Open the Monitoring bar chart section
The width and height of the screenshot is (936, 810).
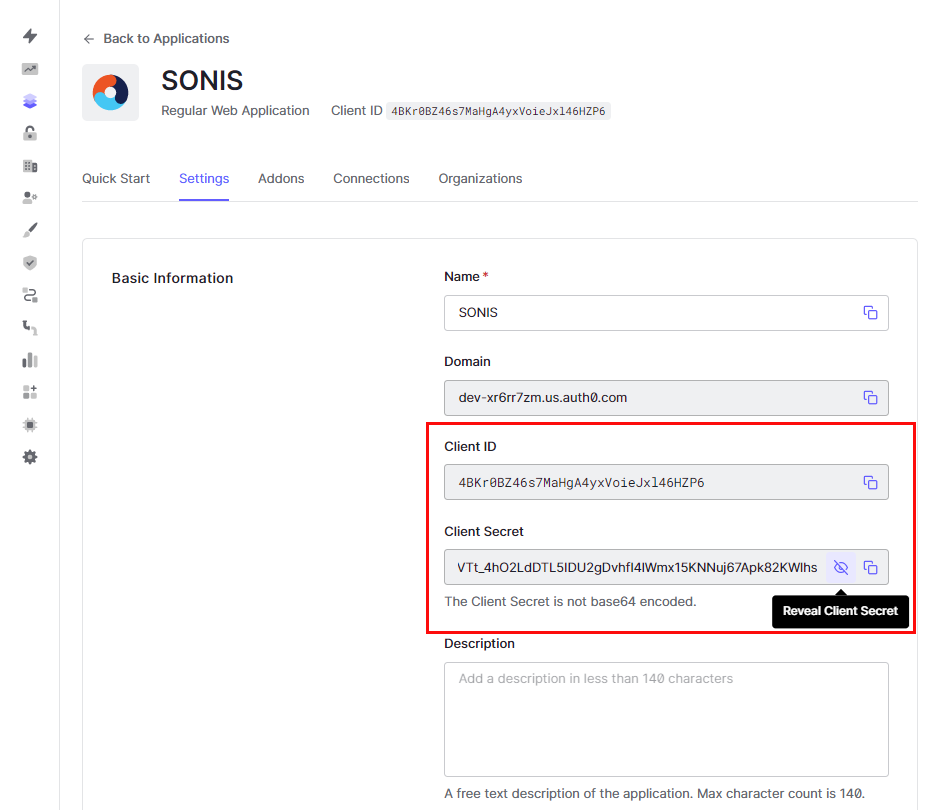click(29, 359)
